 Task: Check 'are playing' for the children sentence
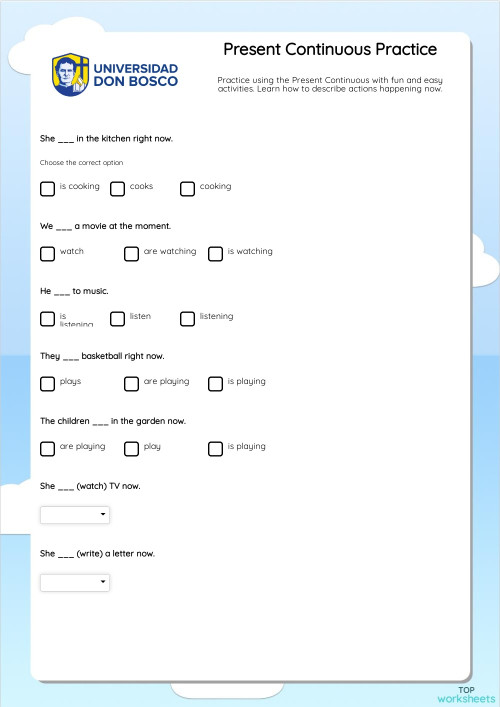47,449
